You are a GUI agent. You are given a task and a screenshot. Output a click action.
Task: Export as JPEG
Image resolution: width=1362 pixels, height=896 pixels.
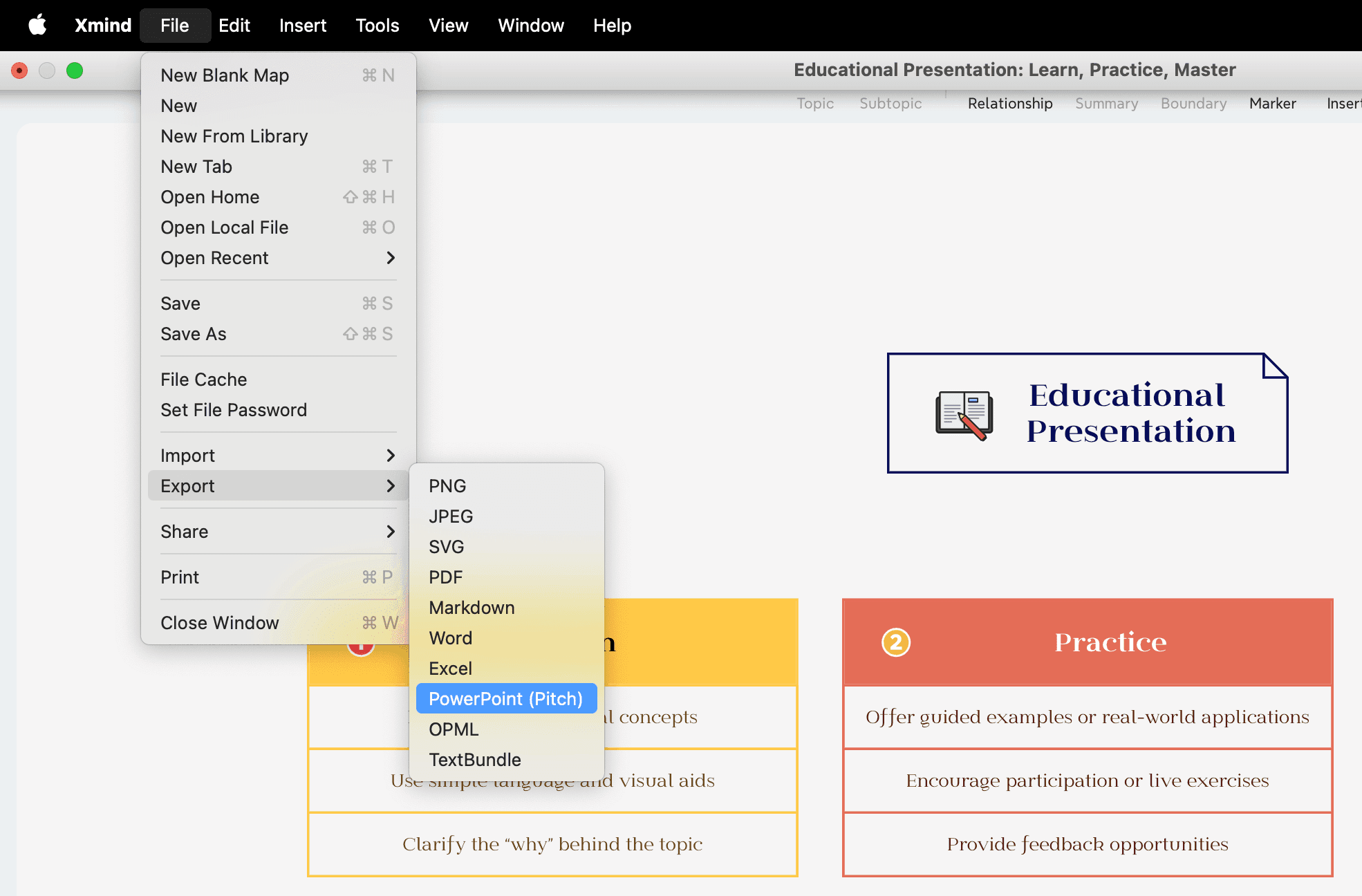pos(507,516)
